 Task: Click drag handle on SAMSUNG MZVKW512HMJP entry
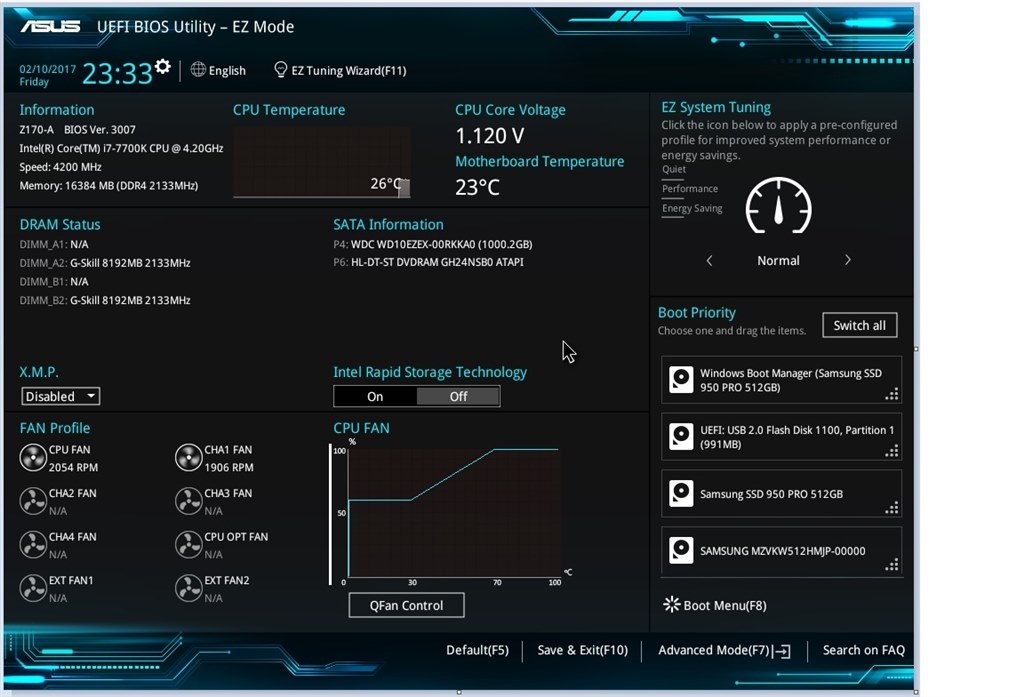[x=892, y=564]
